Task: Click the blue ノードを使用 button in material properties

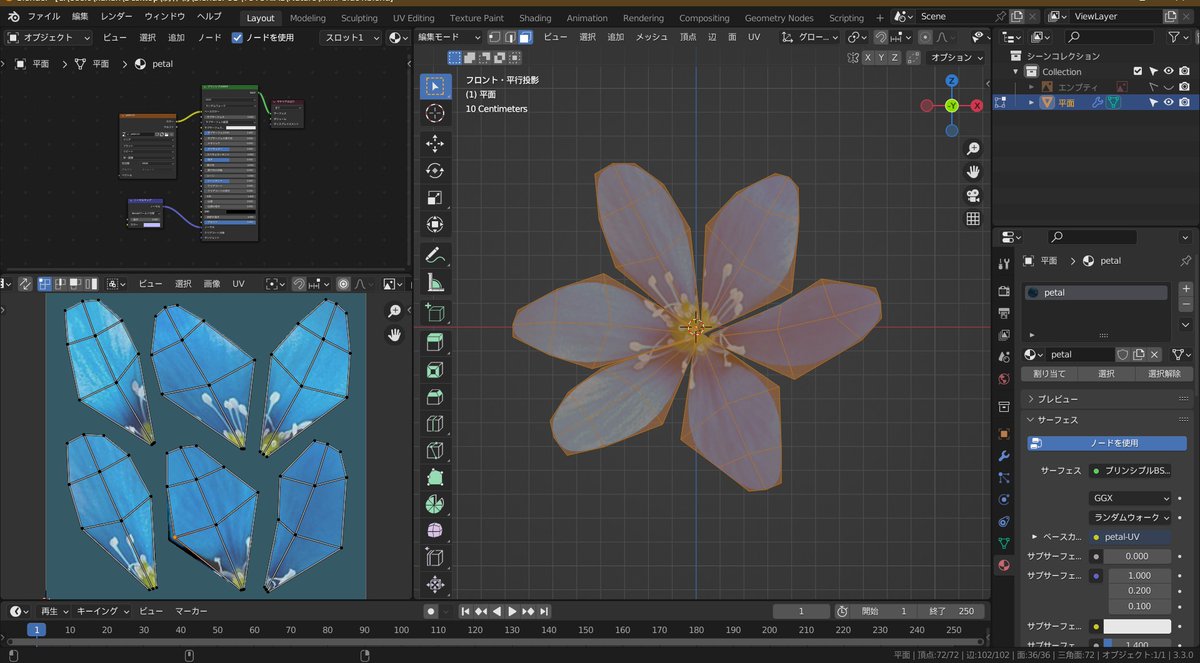Action: (x=1107, y=443)
